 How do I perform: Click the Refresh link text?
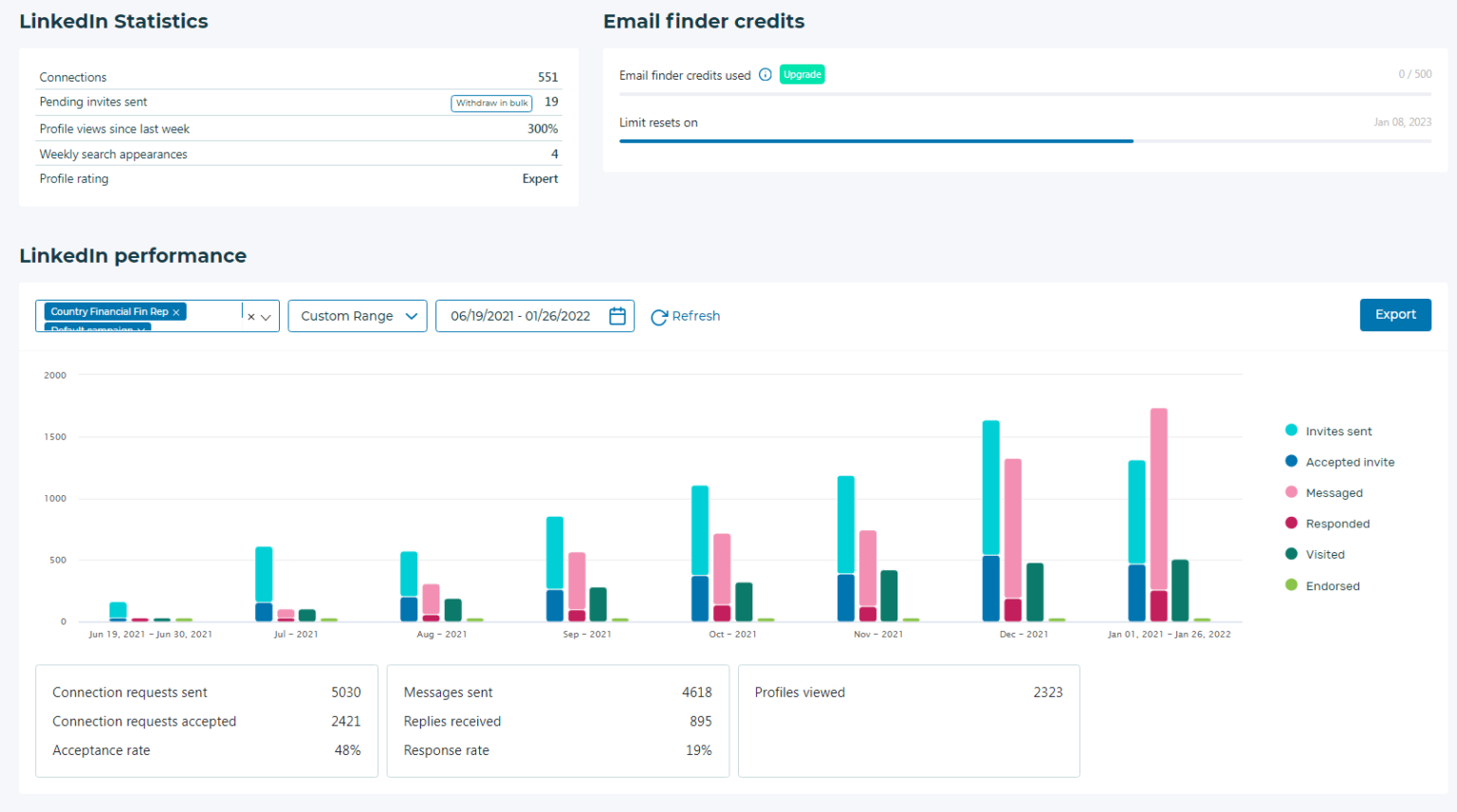(x=696, y=316)
